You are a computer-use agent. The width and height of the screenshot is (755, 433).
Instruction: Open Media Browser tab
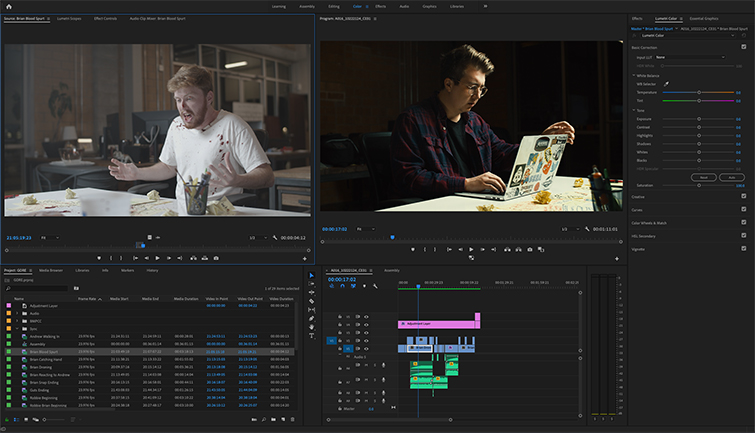(51, 270)
